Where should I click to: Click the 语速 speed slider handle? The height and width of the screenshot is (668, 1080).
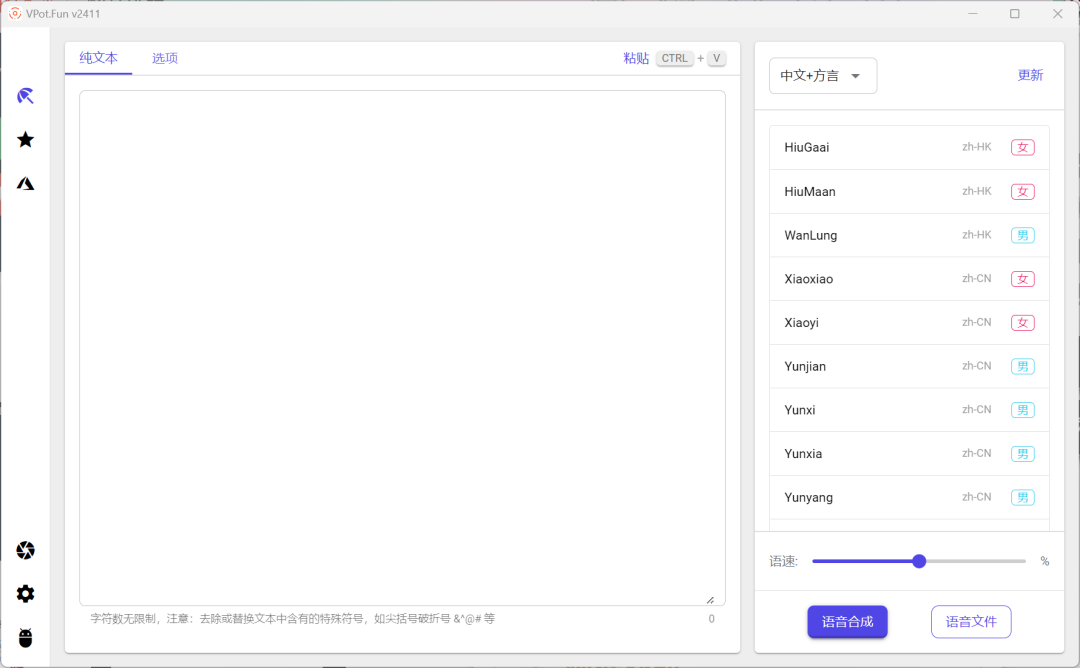tap(919, 561)
